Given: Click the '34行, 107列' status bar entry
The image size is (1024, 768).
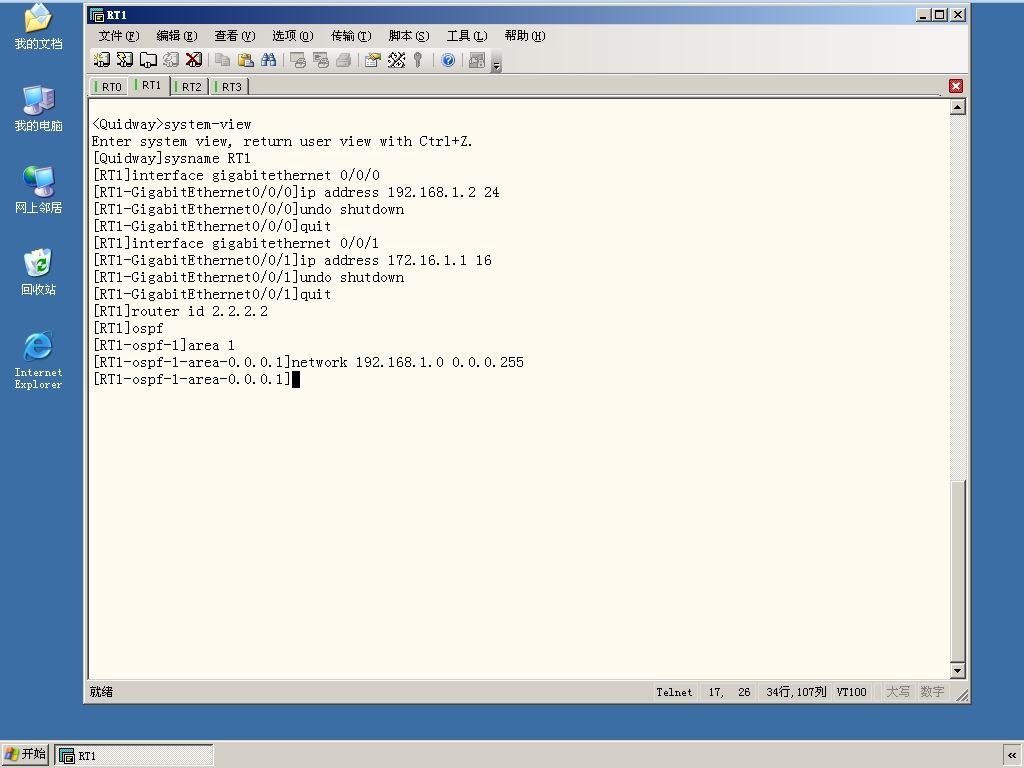Looking at the screenshot, I should (x=796, y=692).
